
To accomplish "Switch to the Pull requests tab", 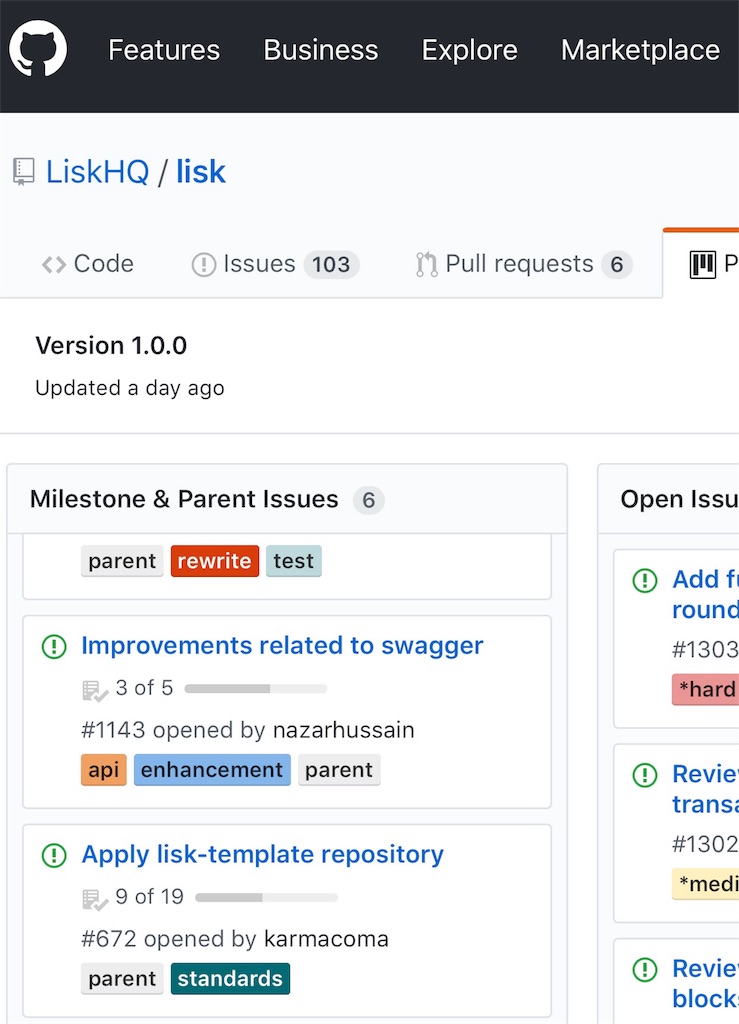I will click(524, 264).
